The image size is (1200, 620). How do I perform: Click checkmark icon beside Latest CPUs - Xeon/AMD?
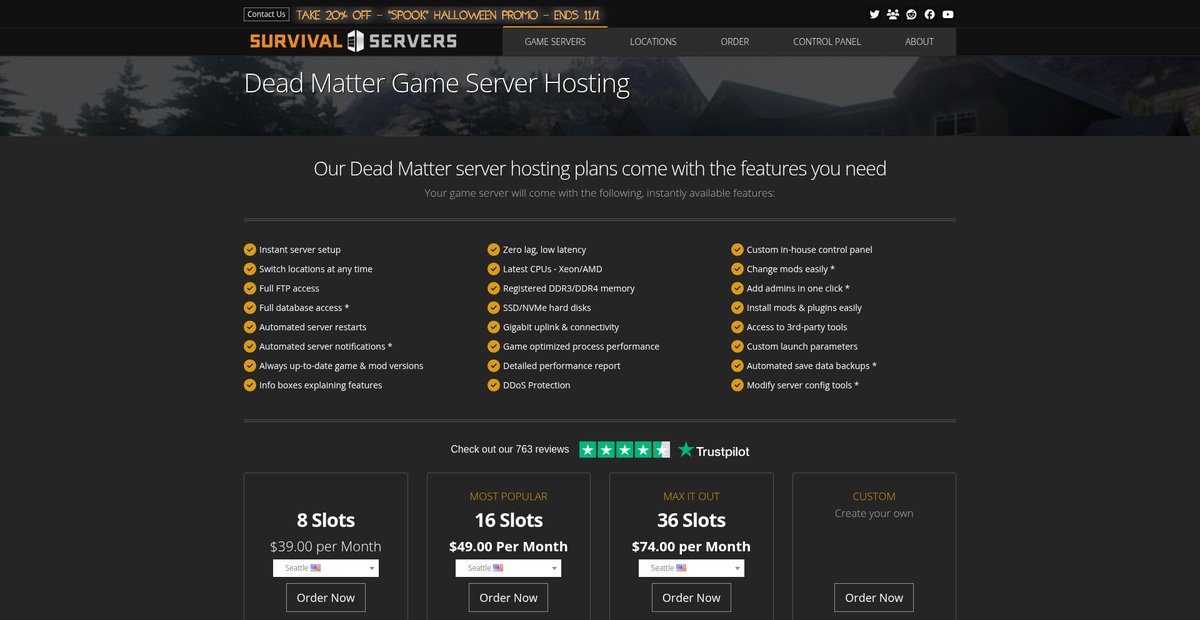[x=494, y=269]
